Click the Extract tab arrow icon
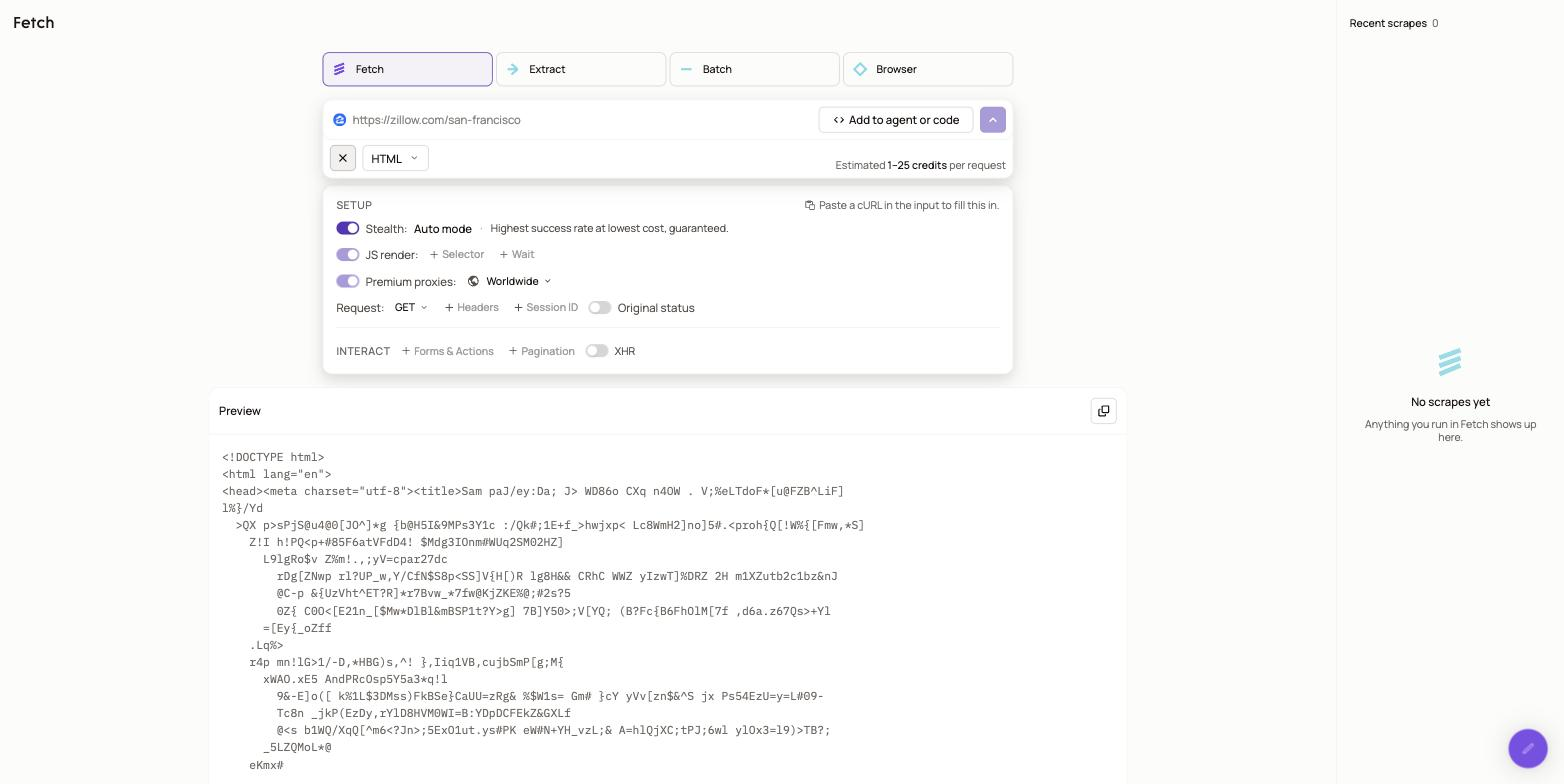1564x784 pixels. click(x=513, y=69)
